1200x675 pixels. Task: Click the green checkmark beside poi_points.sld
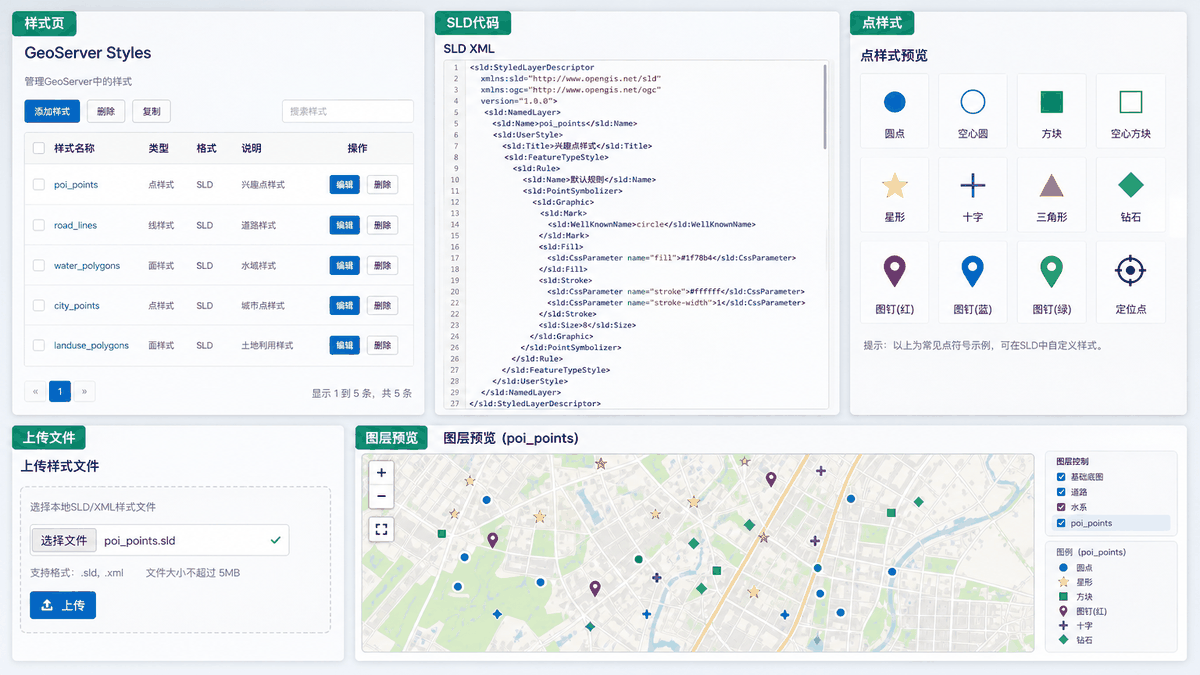click(275, 540)
